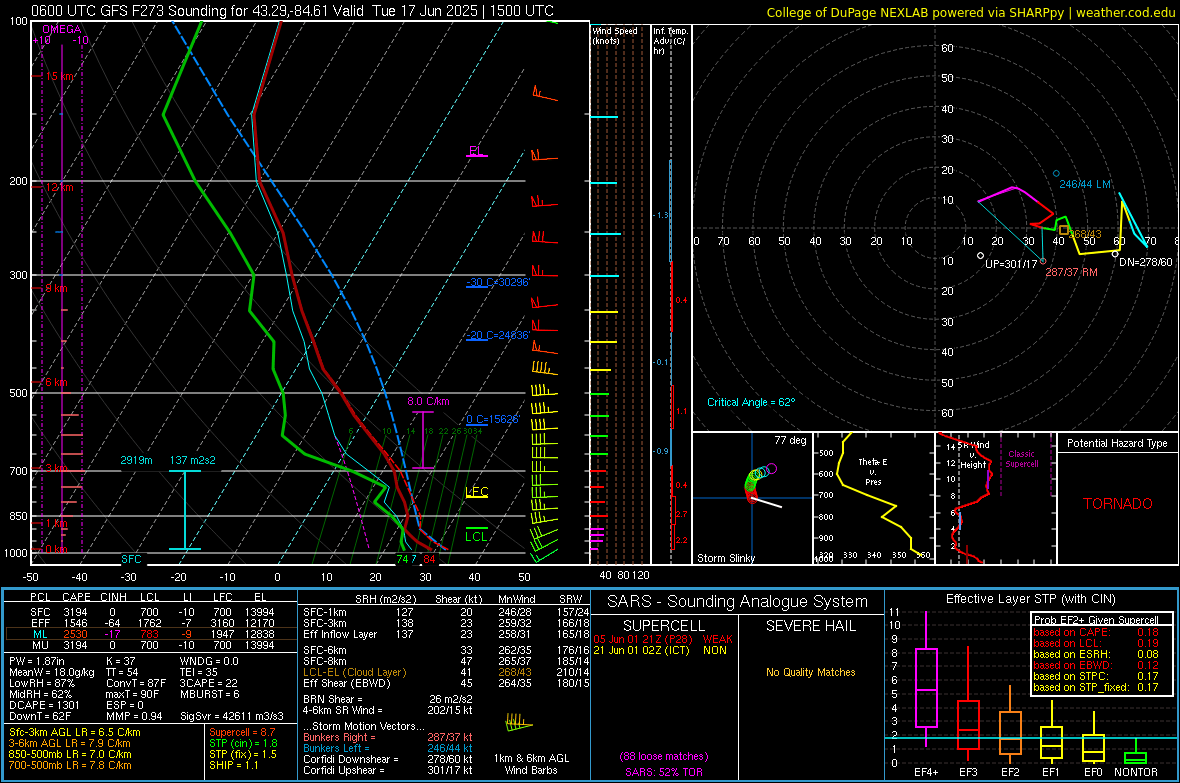1180x783 pixels.
Task: Click the '21 Jun 01 02Z (ICT)' analogue match
Action: [x=641, y=650]
